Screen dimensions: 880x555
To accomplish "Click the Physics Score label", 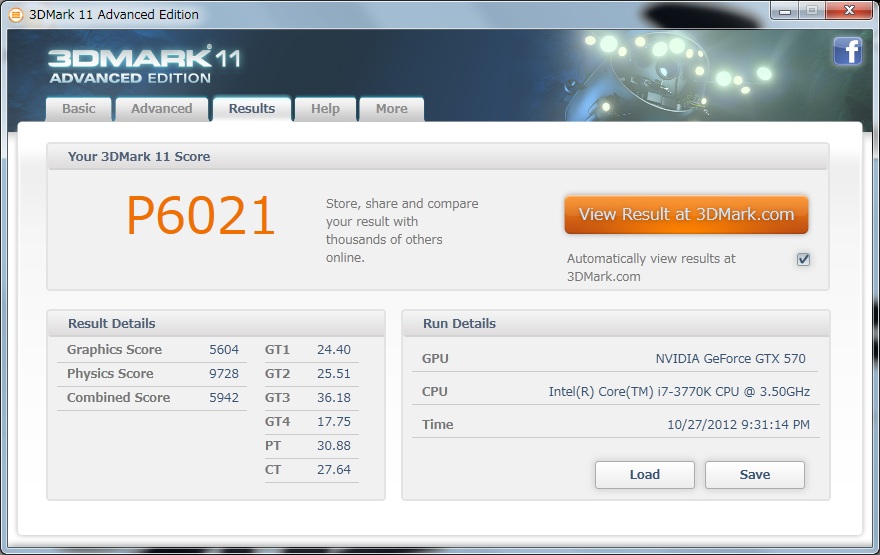I will coord(110,374).
